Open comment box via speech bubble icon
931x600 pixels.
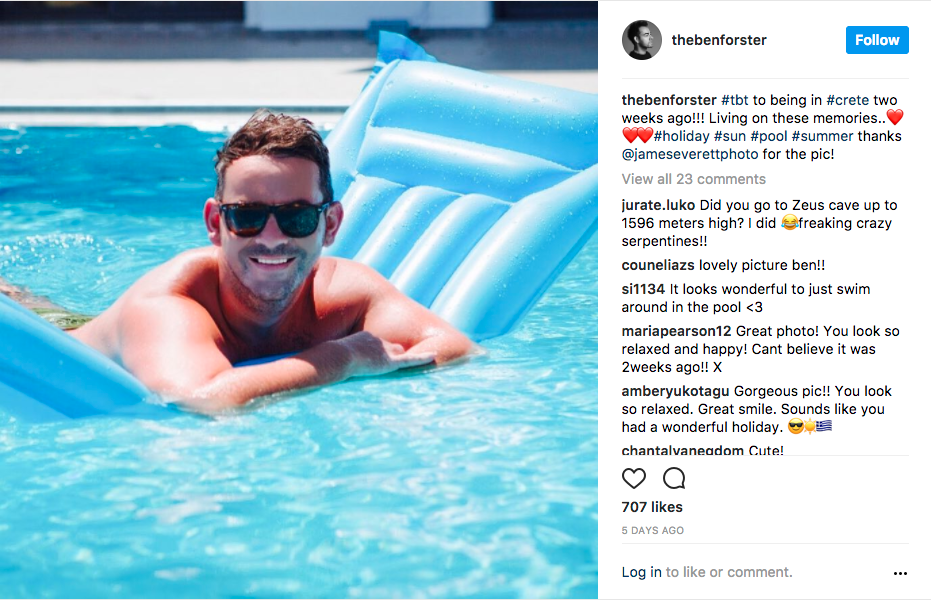(x=674, y=478)
